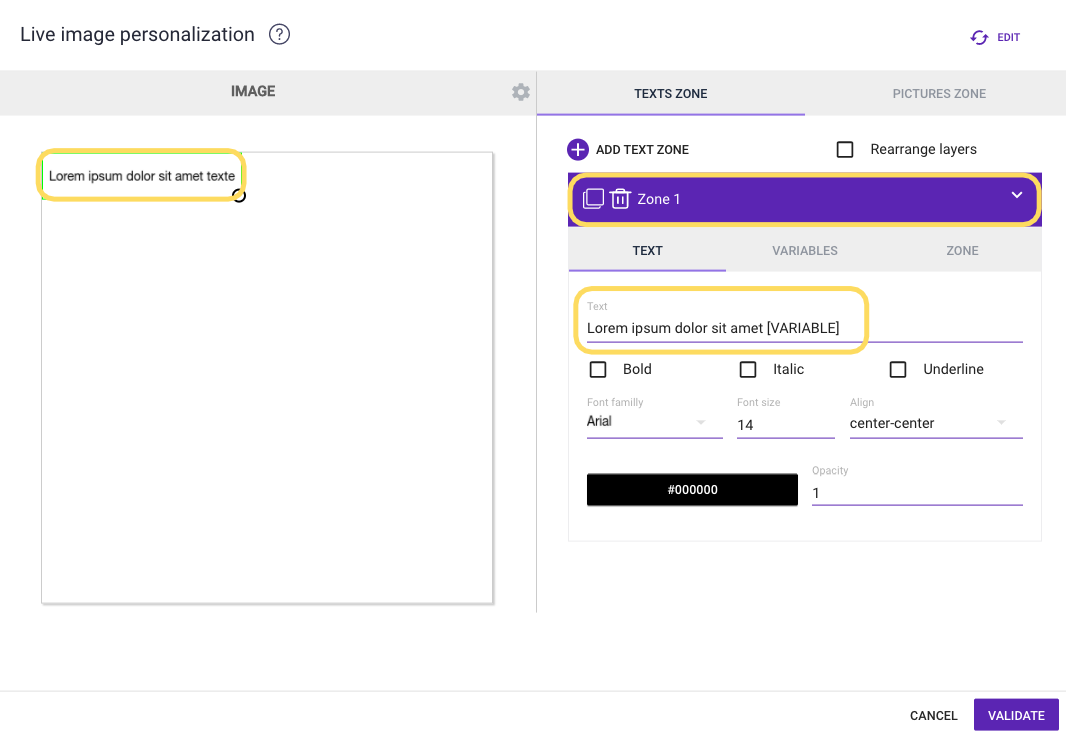Click the Edit refresh arrows icon
This screenshot has height=737, width=1066.
[x=979, y=38]
